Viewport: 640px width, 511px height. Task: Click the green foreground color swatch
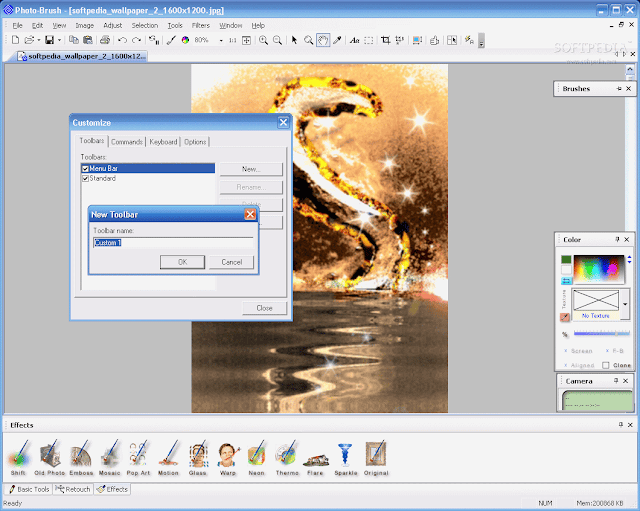point(566,259)
